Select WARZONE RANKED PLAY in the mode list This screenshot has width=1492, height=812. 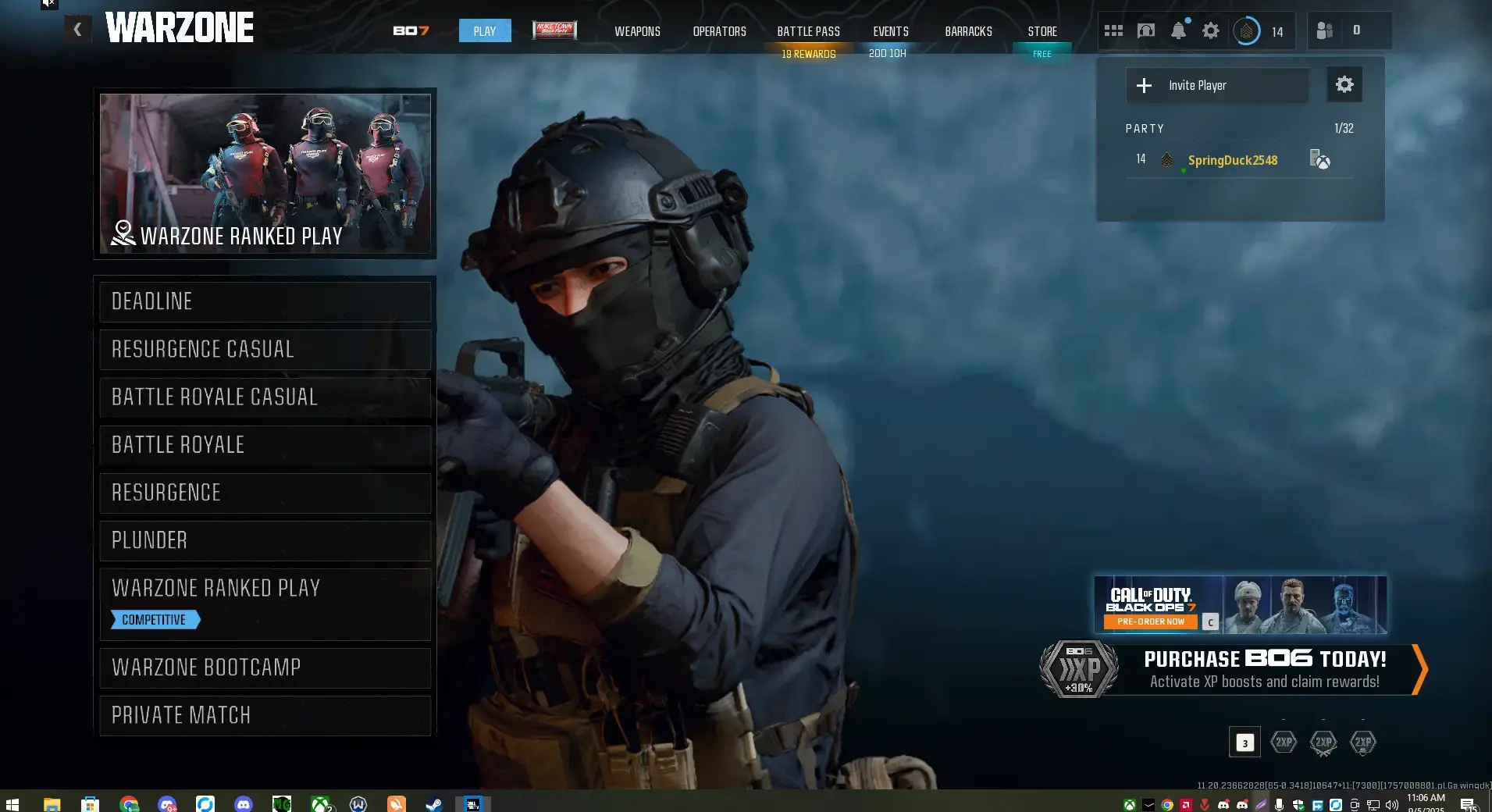265,604
